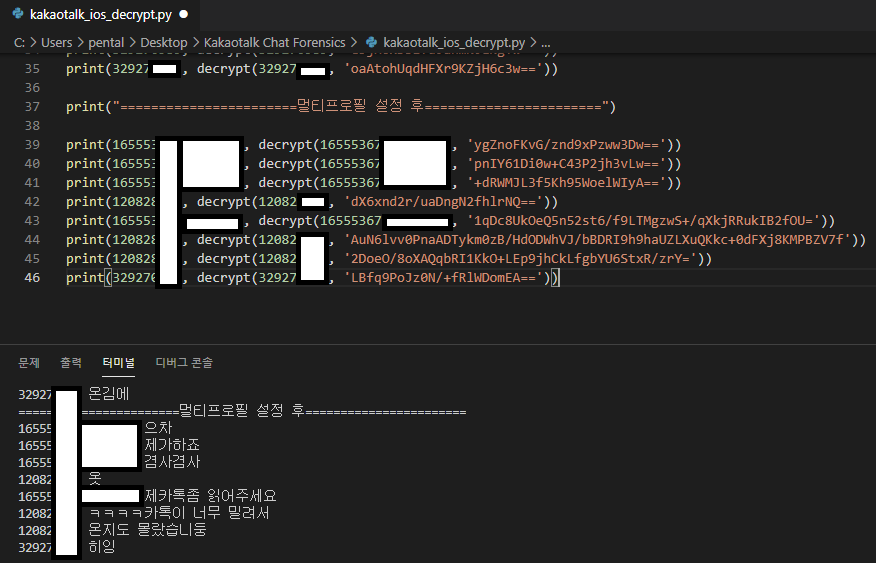This screenshot has width=876, height=563.
Task: Click the chevron after Desktop in breadcrumb
Action: tap(196, 42)
